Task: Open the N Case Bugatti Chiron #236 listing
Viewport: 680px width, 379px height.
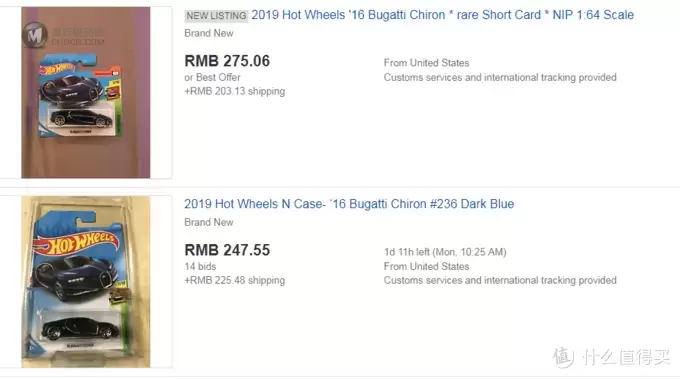Action: (349, 204)
